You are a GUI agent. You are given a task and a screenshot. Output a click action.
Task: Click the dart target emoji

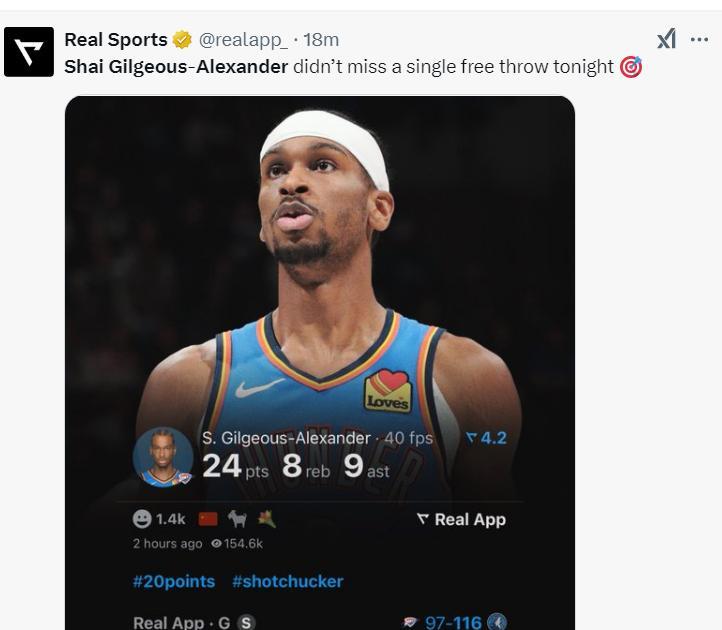click(x=630, y=67)
